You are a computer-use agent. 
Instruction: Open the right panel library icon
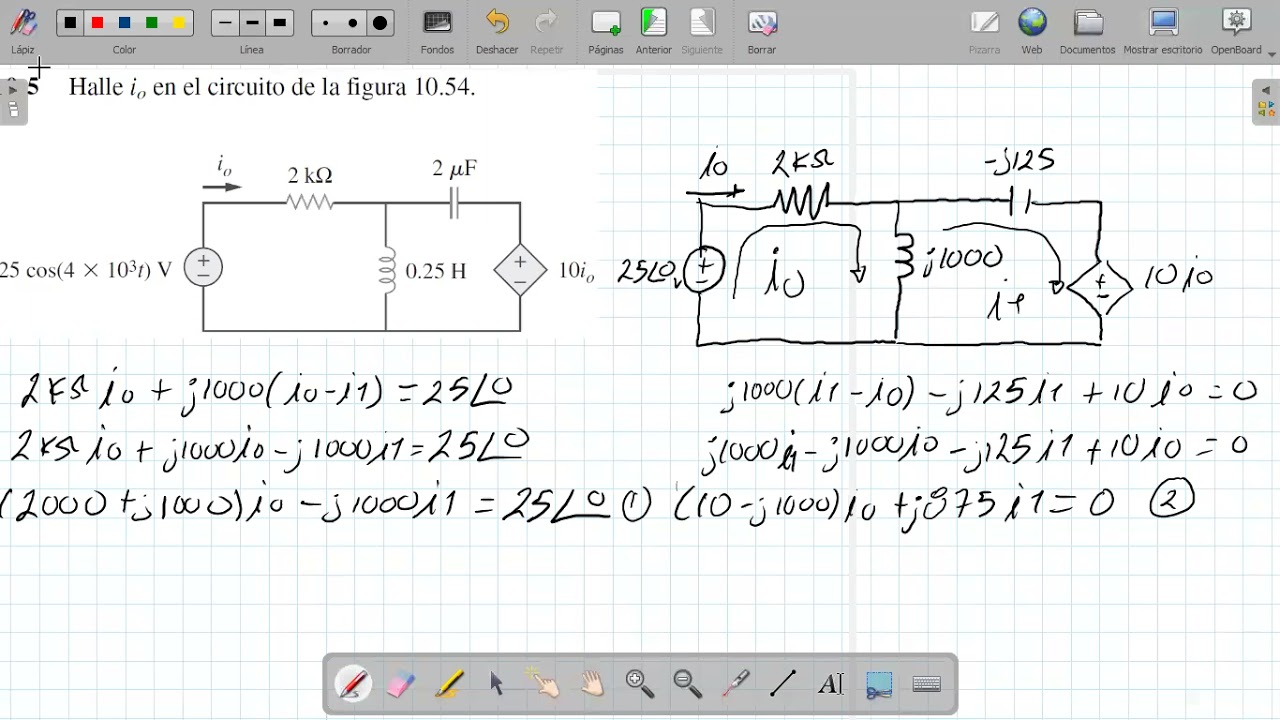click(1265, 109)
